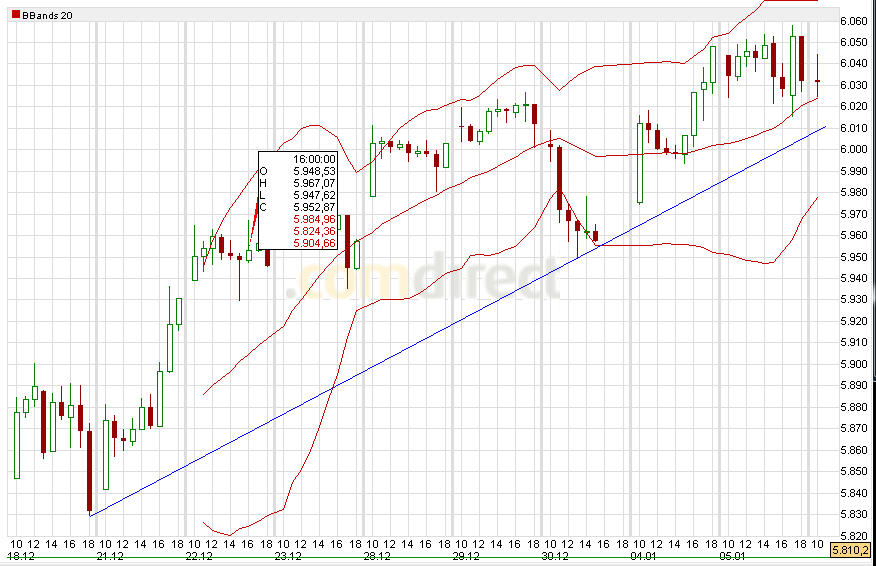Click the price axis label "6.050"

pos(854,42)
